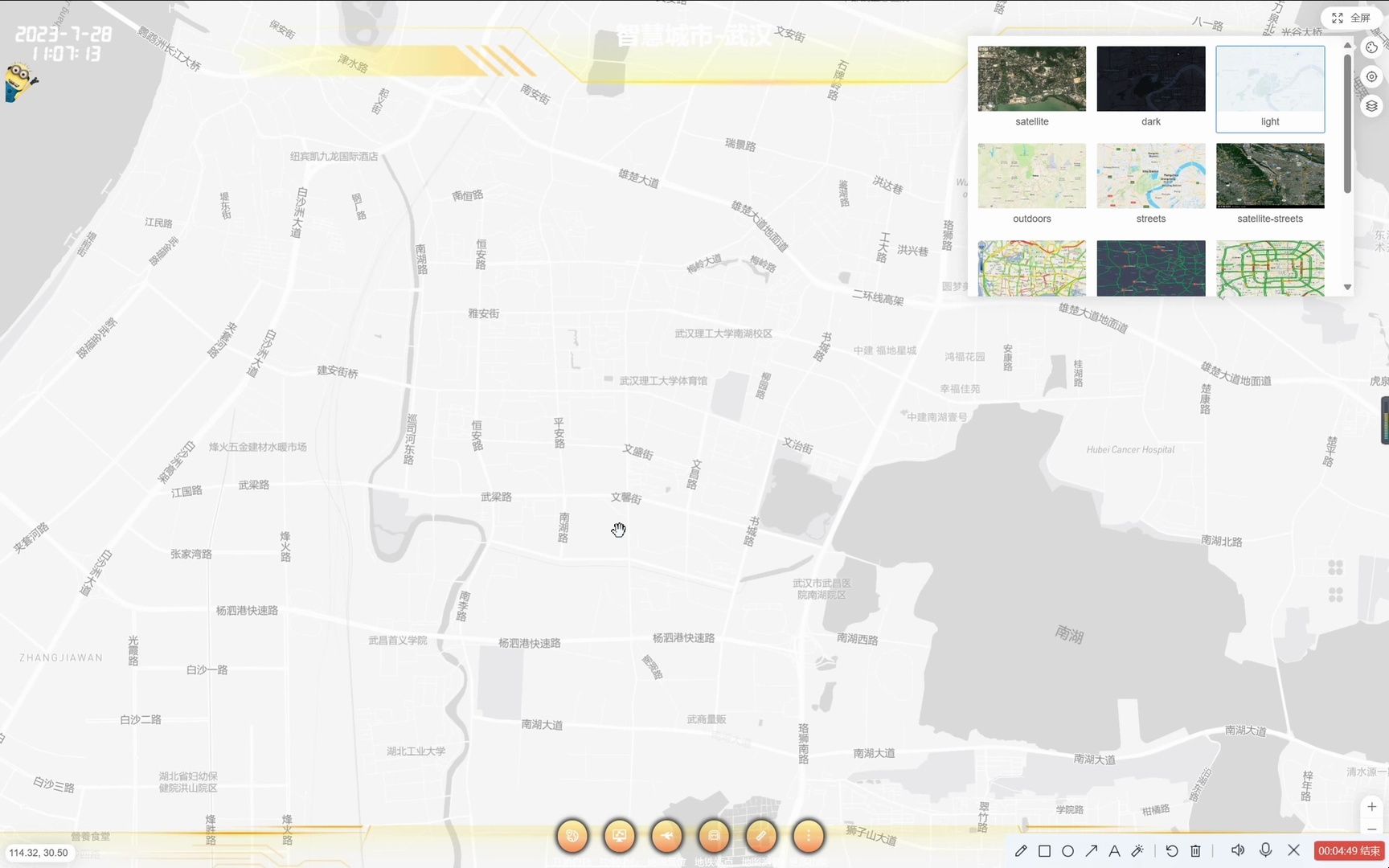Select the text A annotation tool
The image size is (1389, 868).
[x=1114, y=850]
